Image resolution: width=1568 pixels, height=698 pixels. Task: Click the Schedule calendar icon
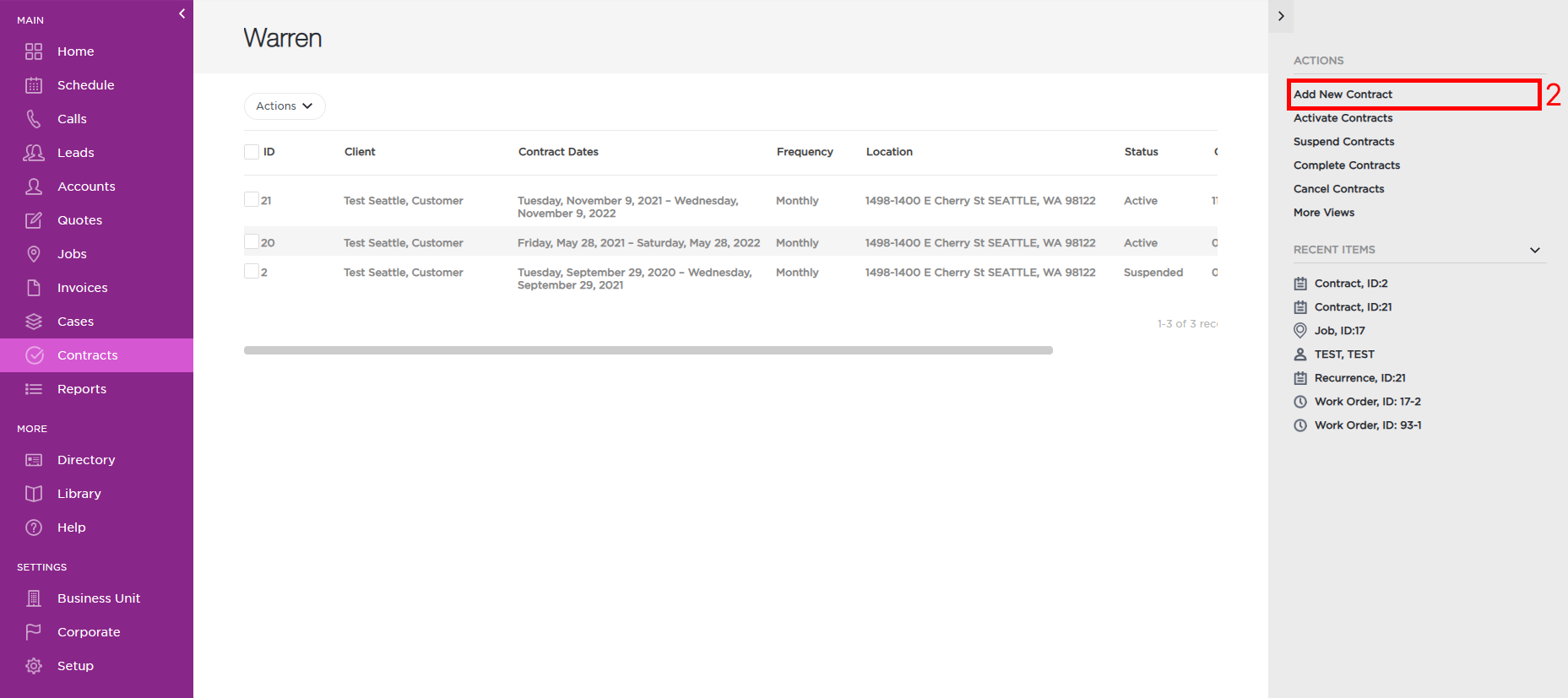[x=34, y=85]
